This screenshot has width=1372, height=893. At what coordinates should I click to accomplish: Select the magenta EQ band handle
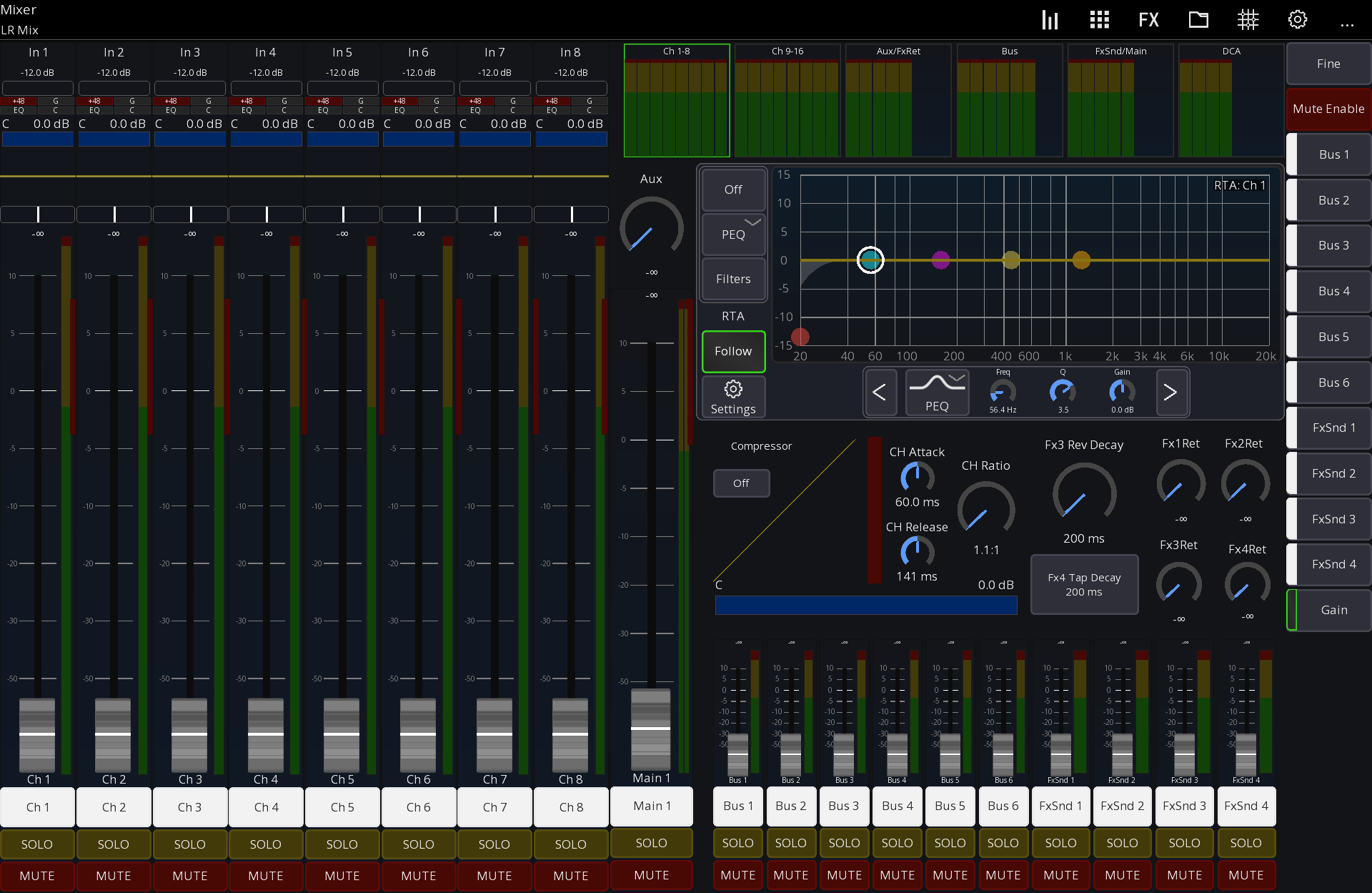(941, 260)
